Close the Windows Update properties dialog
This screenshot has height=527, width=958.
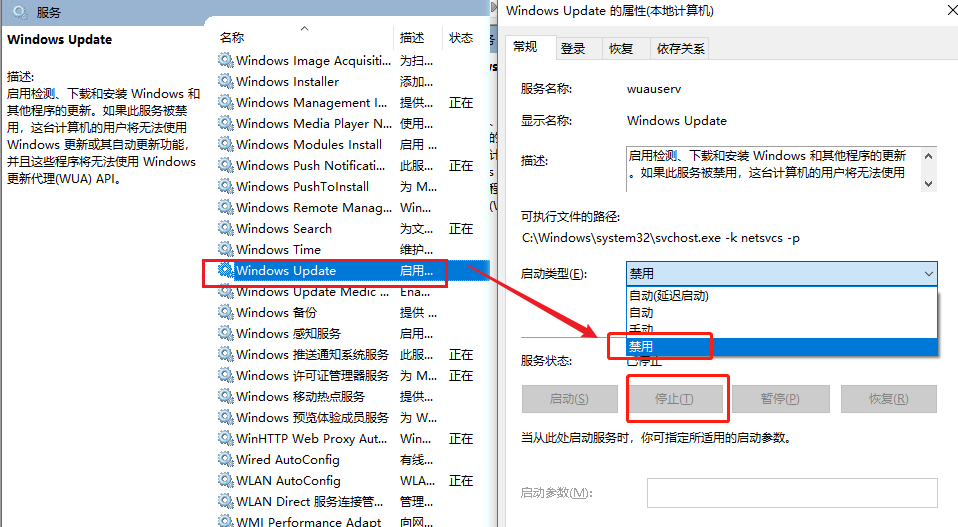(x=951, y=11)
